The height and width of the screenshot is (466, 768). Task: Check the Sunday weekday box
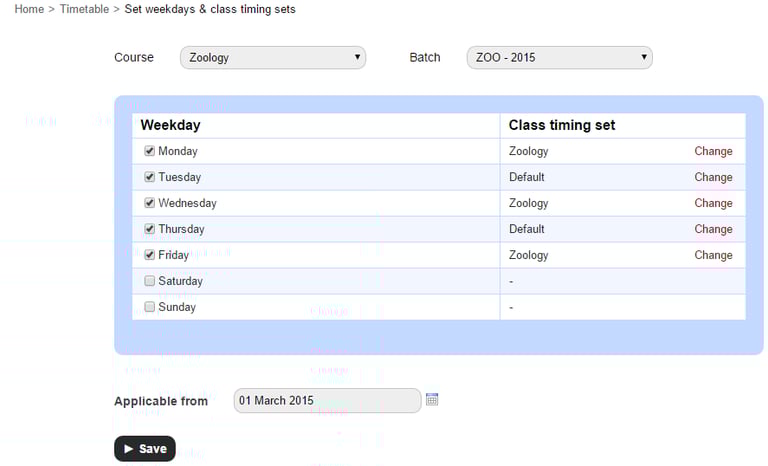click(x=150, y=307)
